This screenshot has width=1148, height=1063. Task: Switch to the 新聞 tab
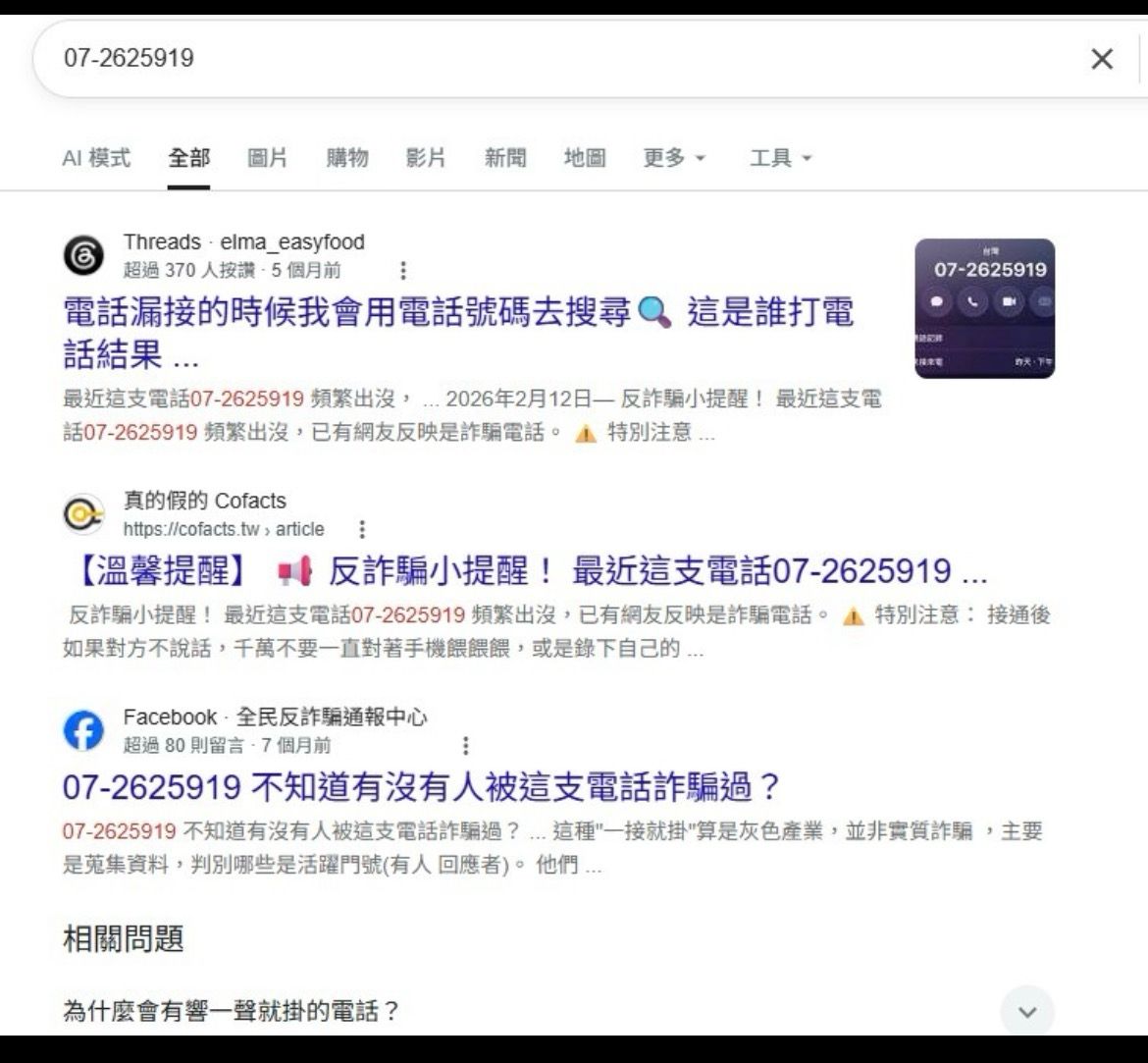click(x=505, y=157)
